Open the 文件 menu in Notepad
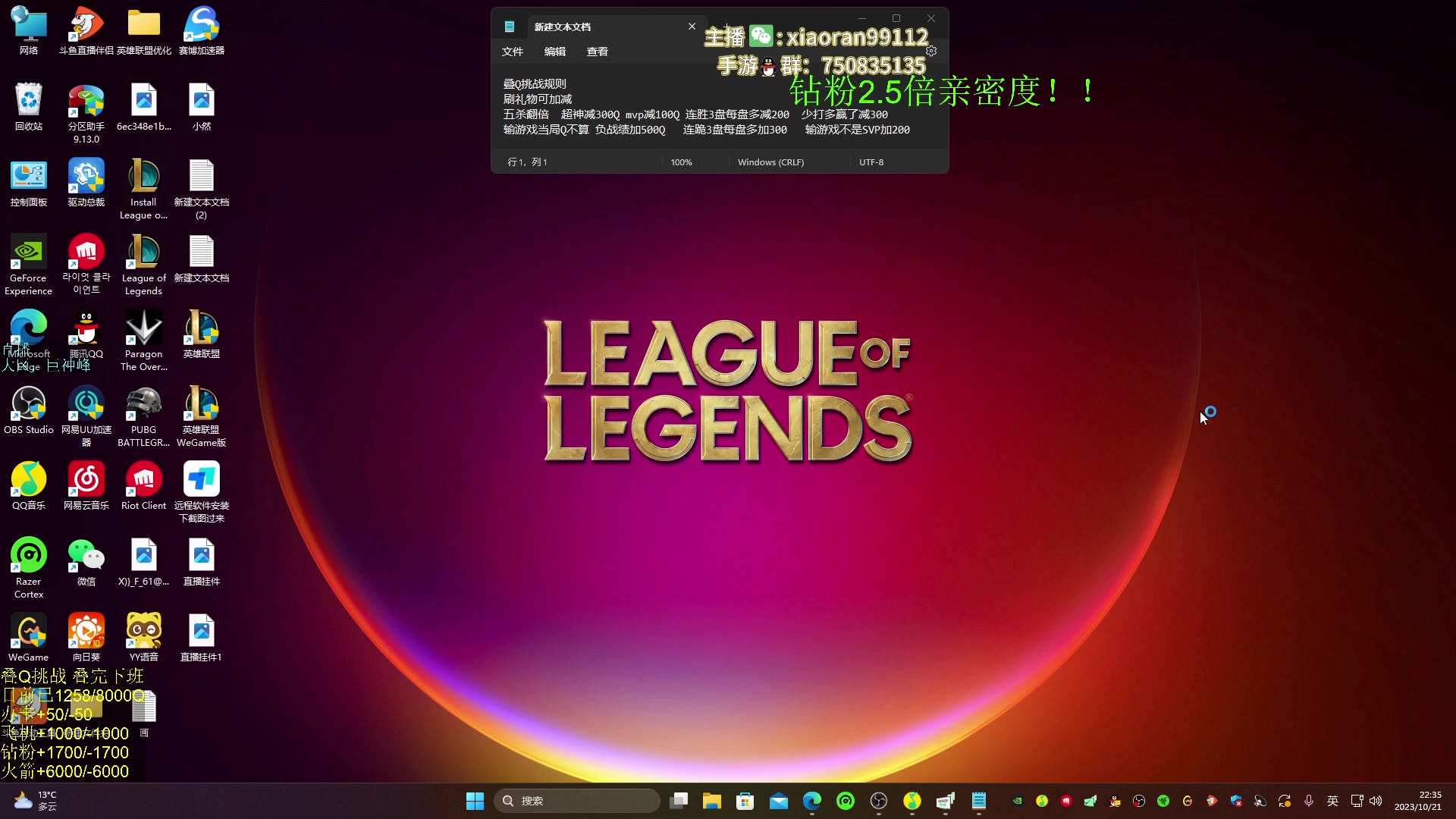 tap(513, 52)
